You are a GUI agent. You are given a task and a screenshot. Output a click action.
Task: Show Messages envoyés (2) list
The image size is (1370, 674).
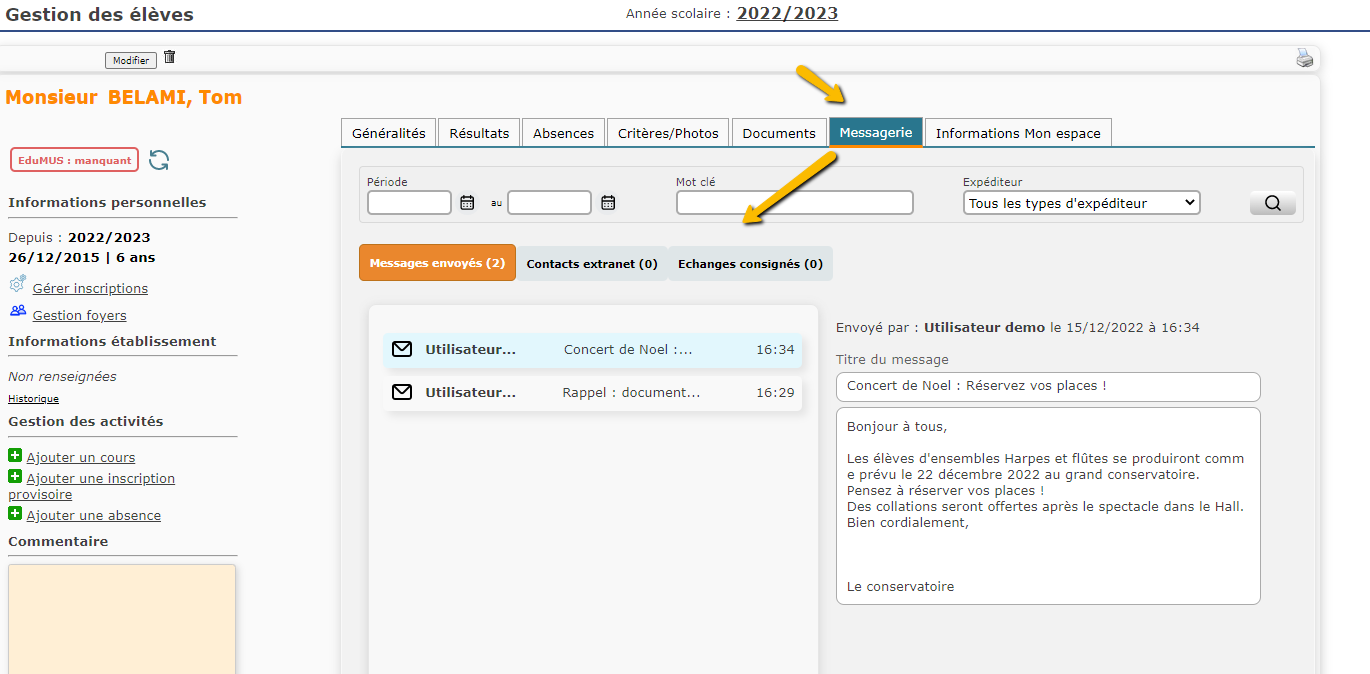437,263
